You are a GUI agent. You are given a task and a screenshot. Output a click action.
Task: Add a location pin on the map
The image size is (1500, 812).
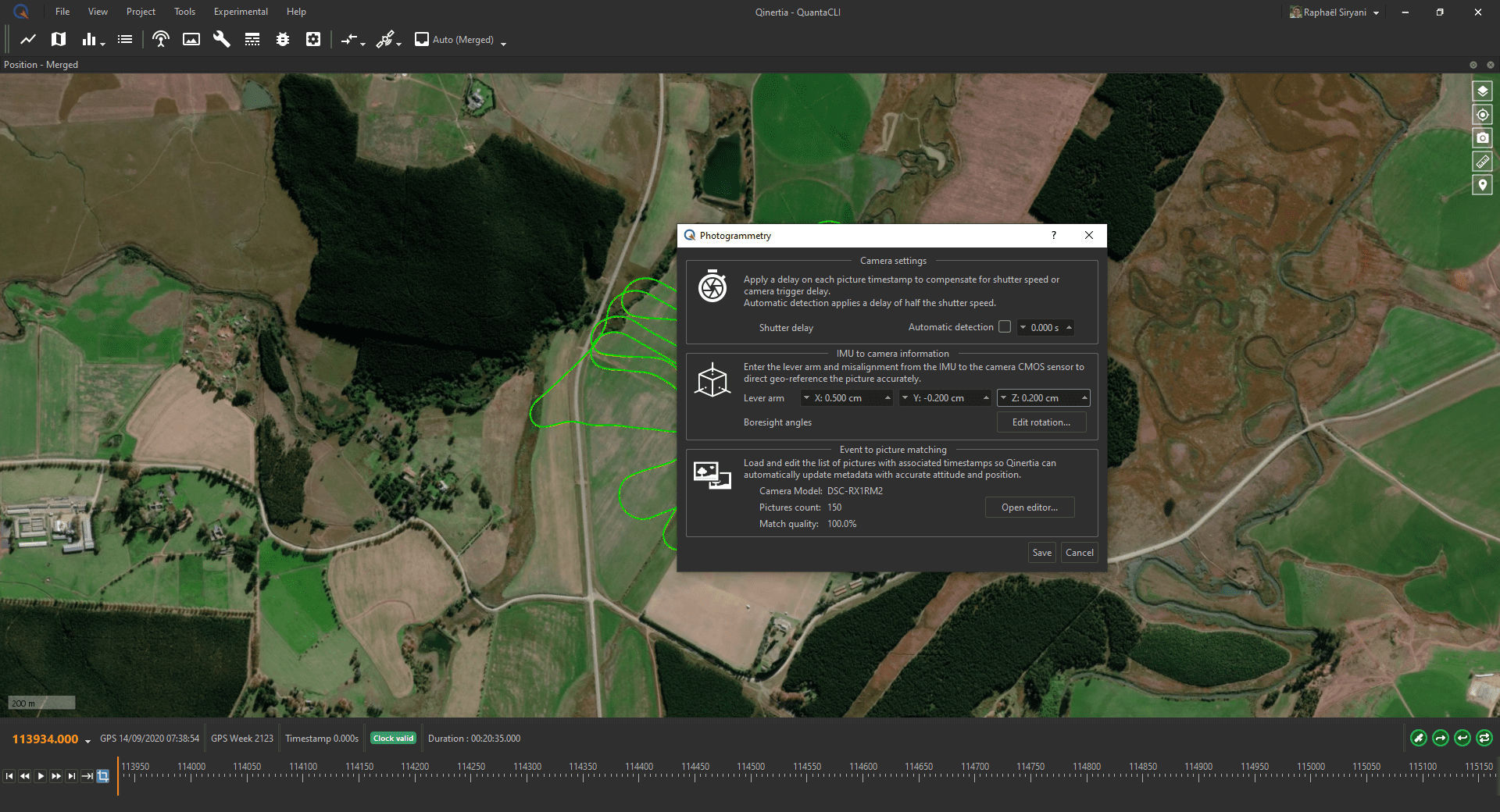point(1482,184)
